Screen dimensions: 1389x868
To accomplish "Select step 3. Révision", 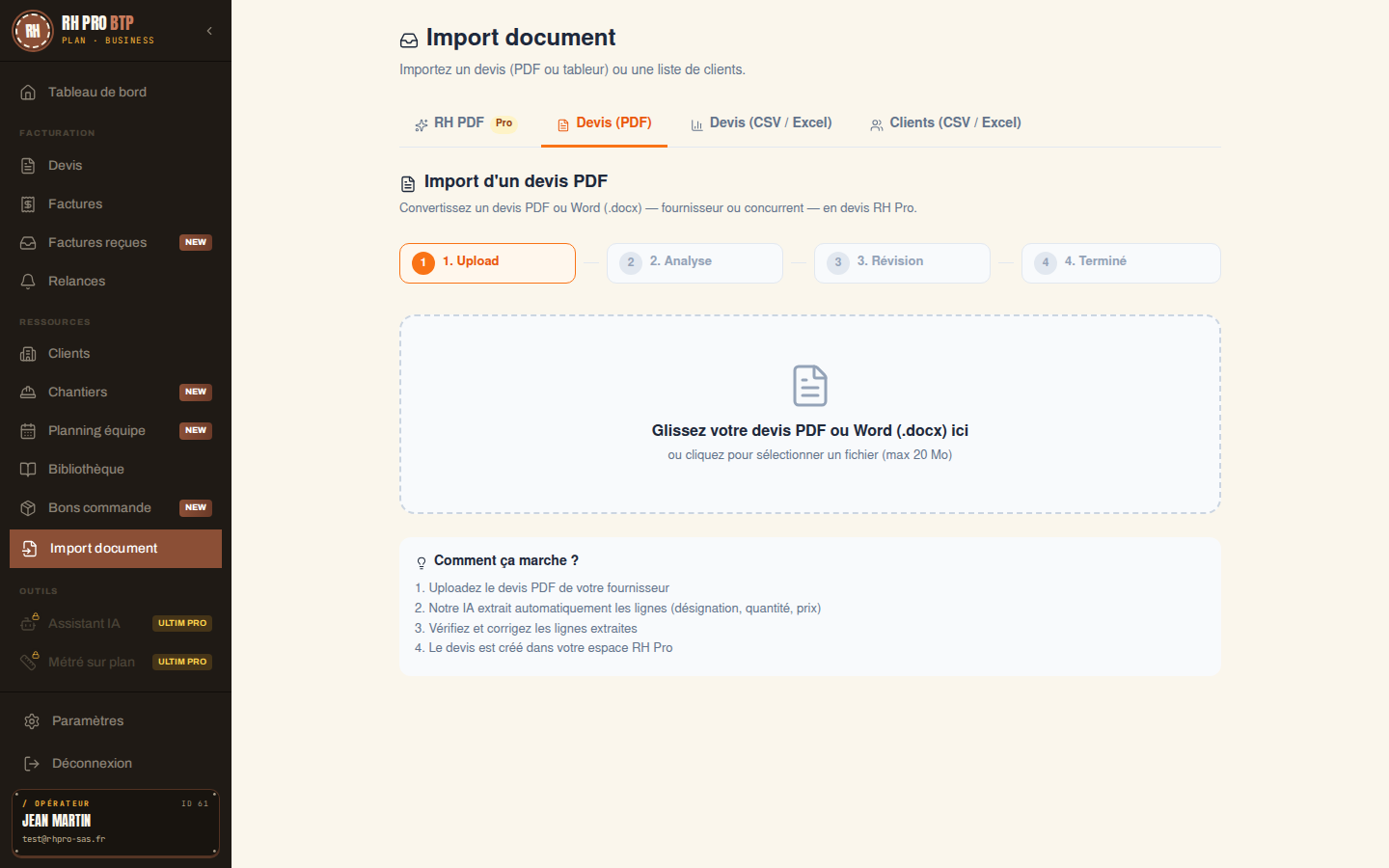I will point(902,263).
